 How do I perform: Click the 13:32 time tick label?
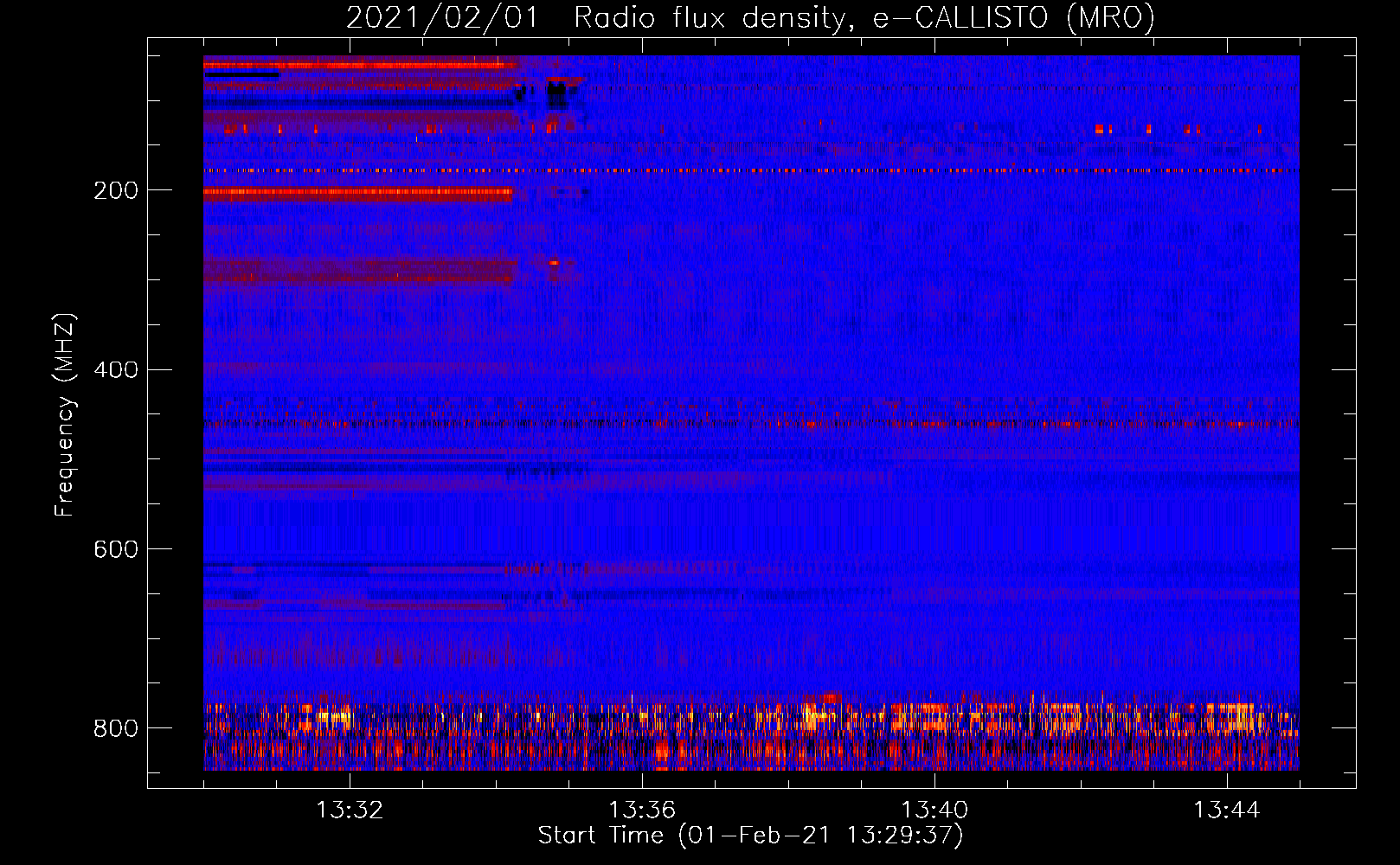tap(350, 811)
